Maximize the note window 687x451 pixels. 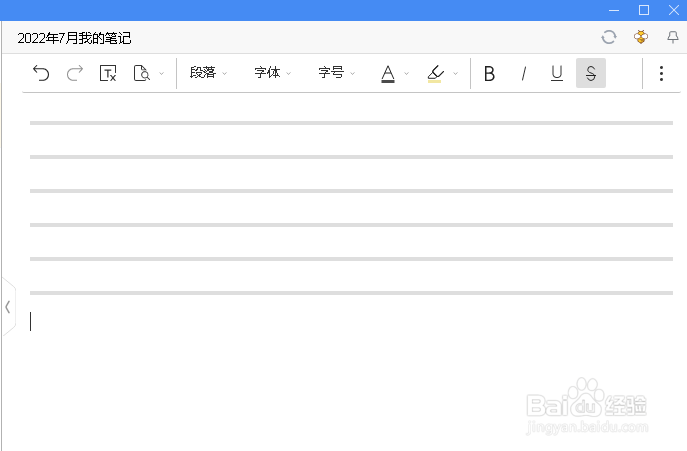(644, 10)
